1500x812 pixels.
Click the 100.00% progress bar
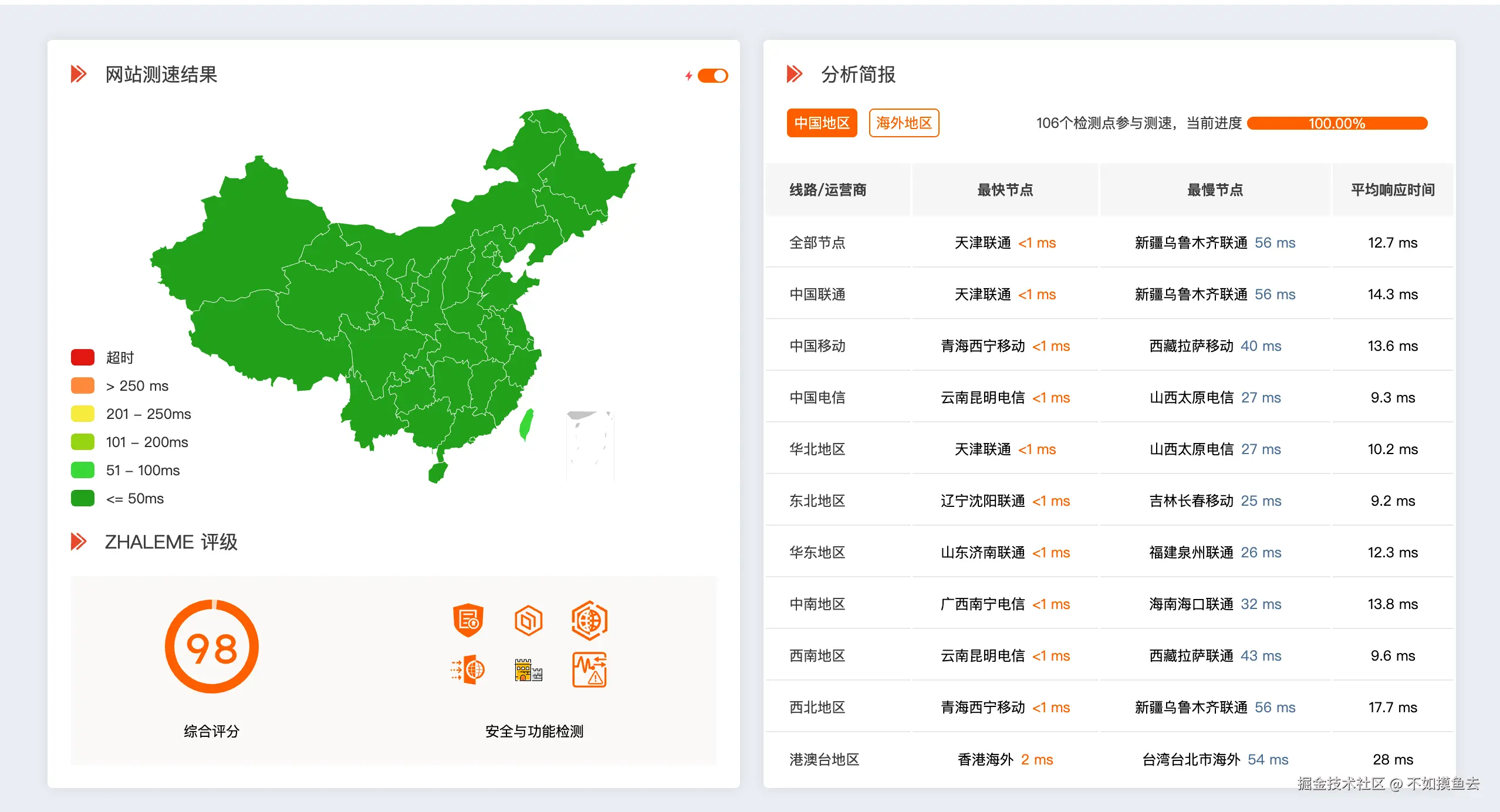pos(1337,123)
